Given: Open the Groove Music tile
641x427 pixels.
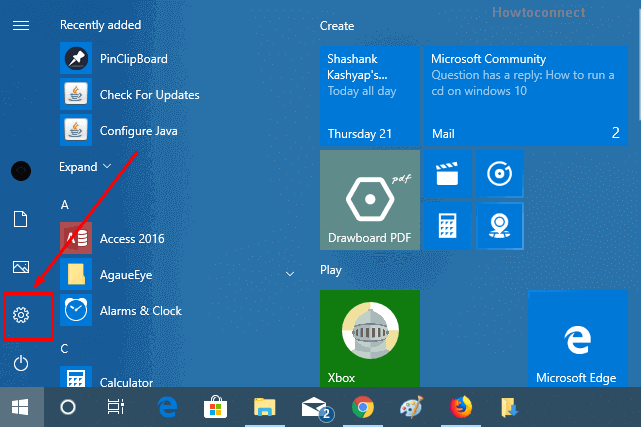Looking at the screenshot, I should [500, 174].
